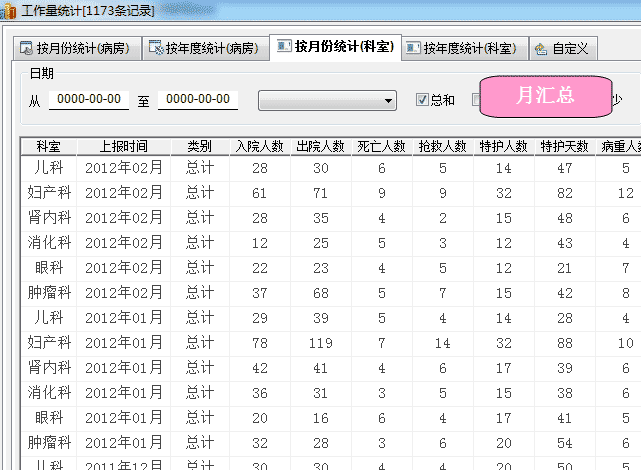Image resolution: width=641 pixels, height=470 pixels.
Task: Click 特护天数 value 21 for 眼科 2012年02月
Action: click(x=565, y=268)
